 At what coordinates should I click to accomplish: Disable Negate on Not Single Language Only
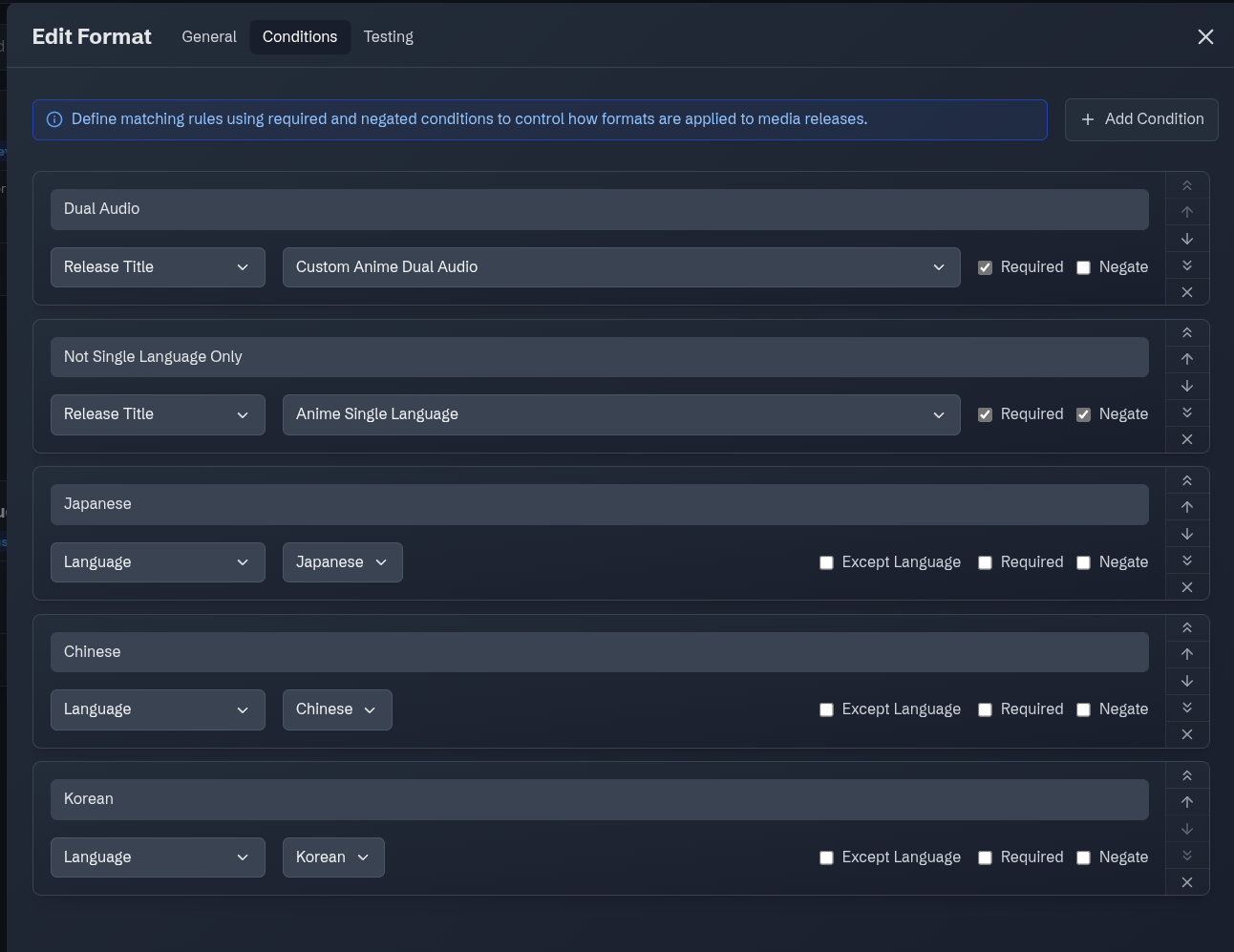pyautogui.click(x=1083, y=414)
